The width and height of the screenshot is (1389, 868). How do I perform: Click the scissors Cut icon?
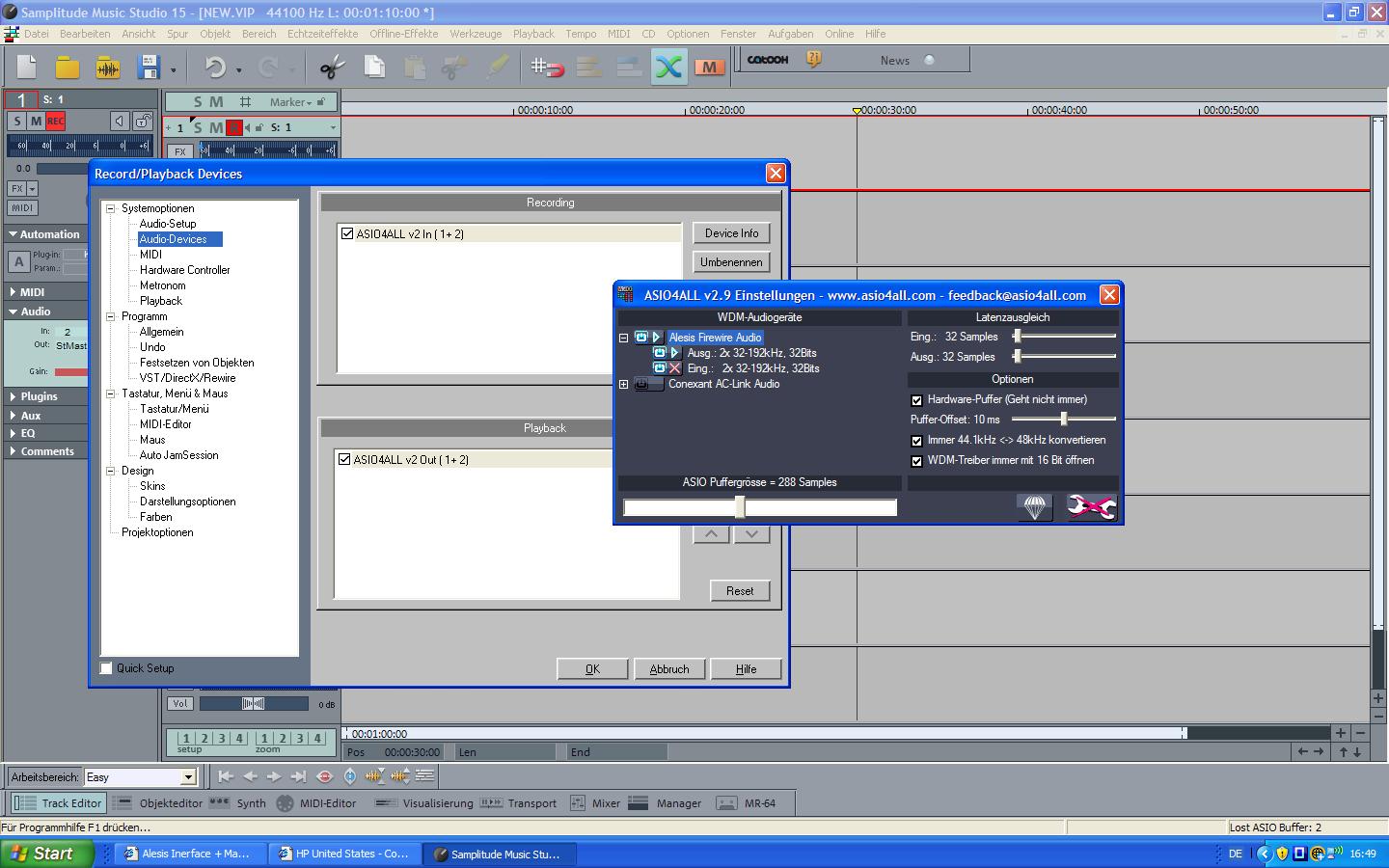pos(332,67)
